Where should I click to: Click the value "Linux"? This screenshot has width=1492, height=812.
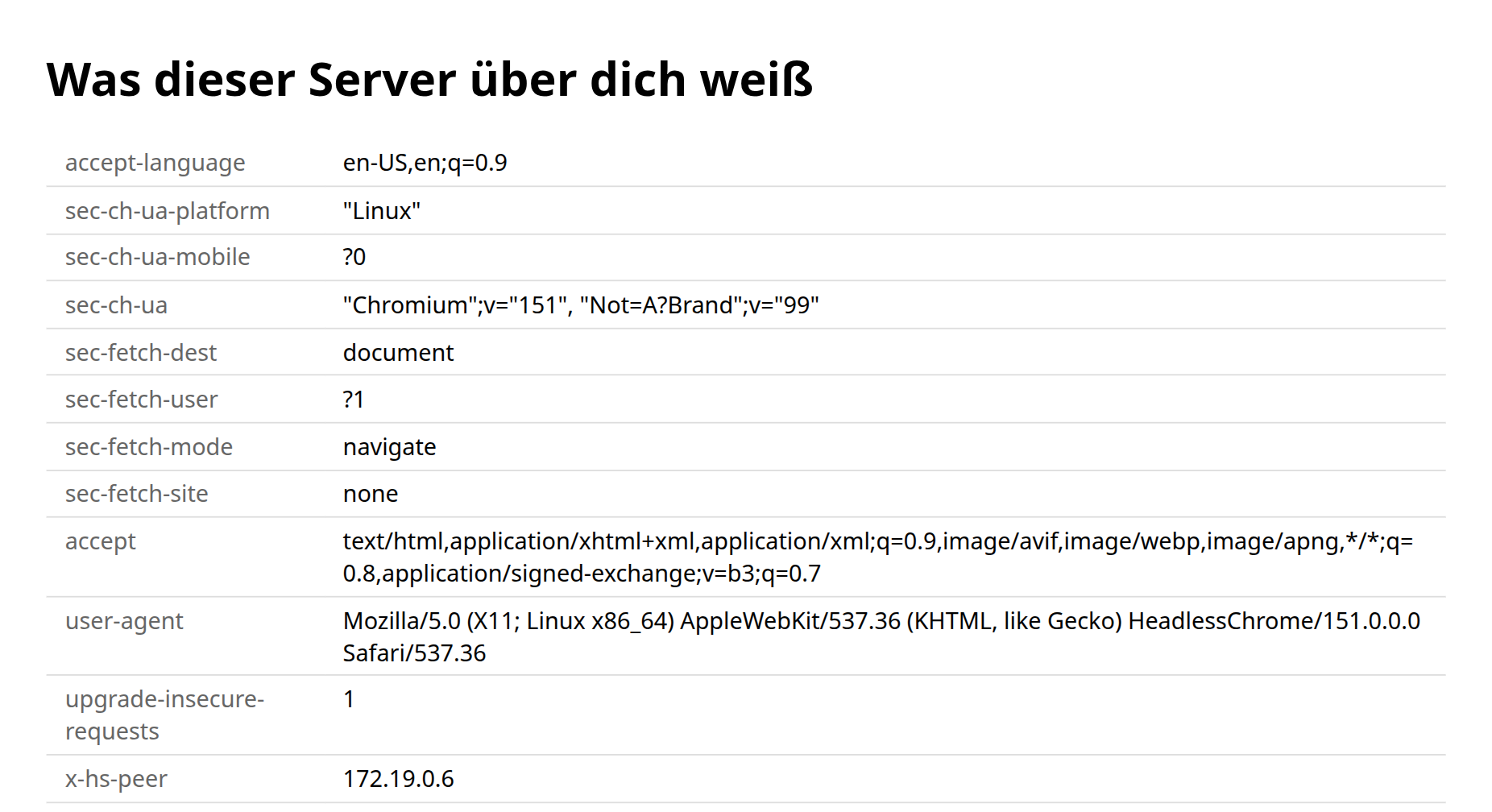pyautogui.click(x=382, y=211)
